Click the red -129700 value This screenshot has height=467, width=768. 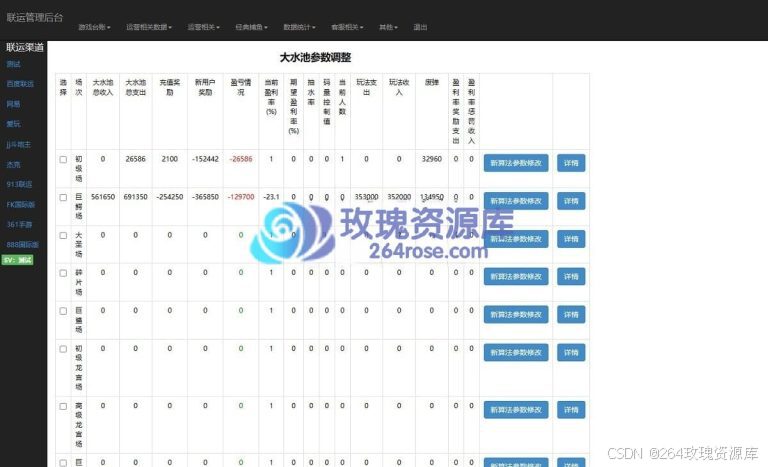[241, 197]
